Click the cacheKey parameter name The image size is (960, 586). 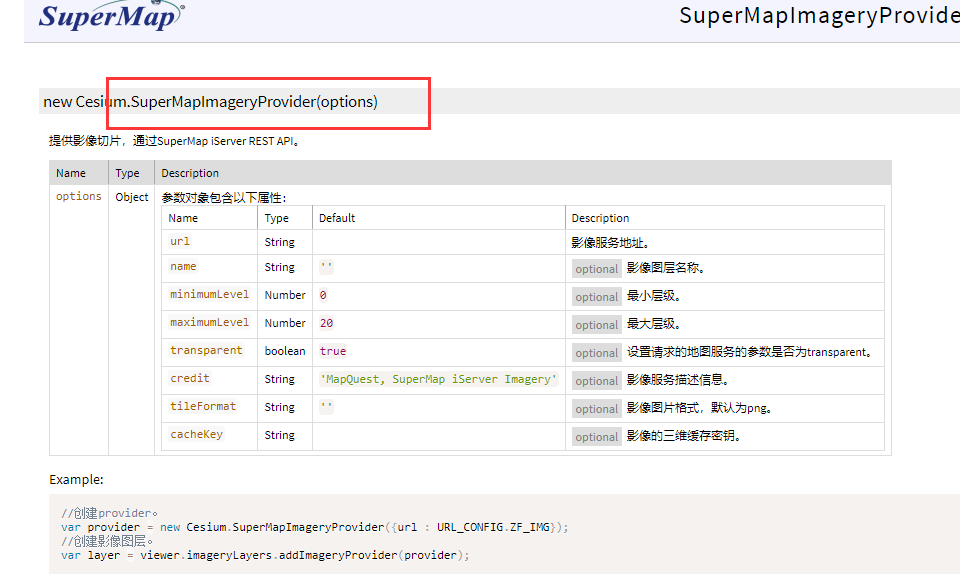[196, 434]
